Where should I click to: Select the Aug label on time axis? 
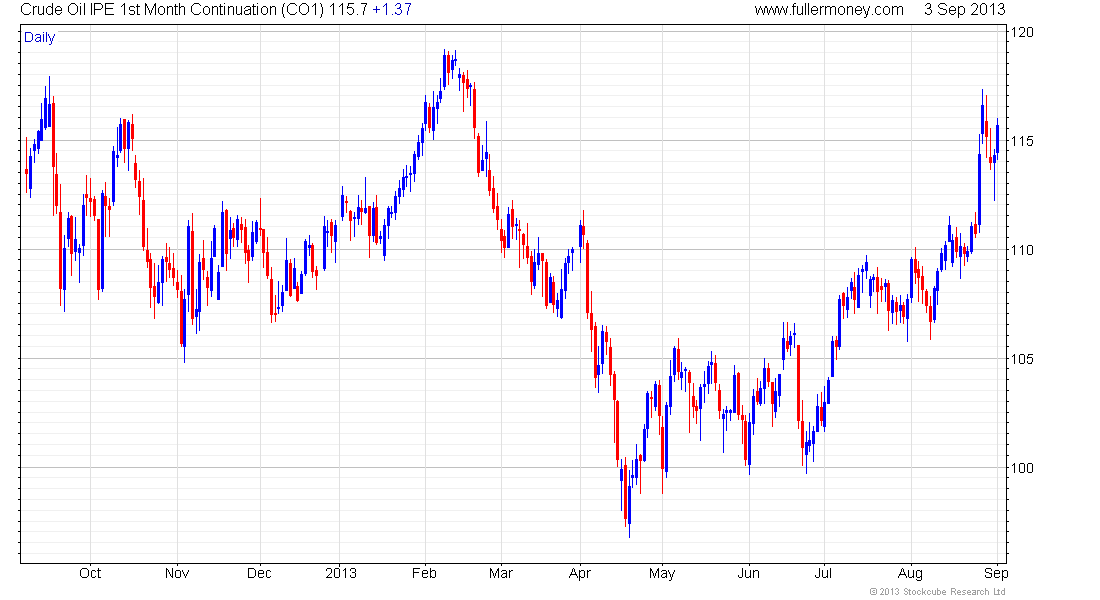[911, 574]
